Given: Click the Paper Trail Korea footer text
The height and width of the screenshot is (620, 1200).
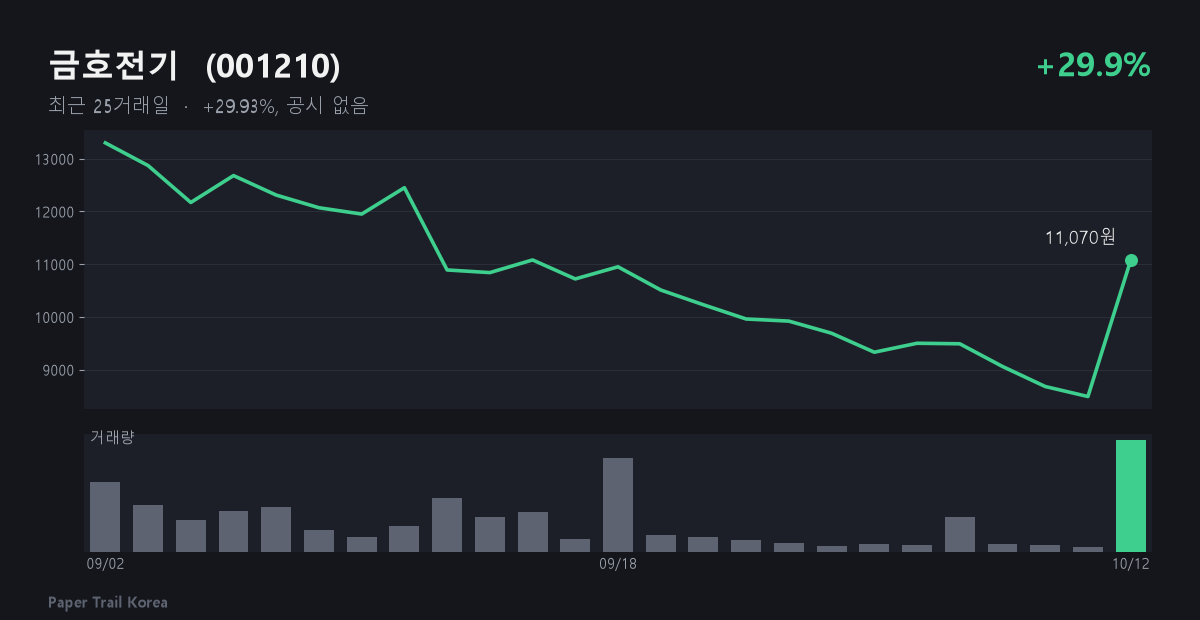Looking at the screenshot, I should pos(108,602).
